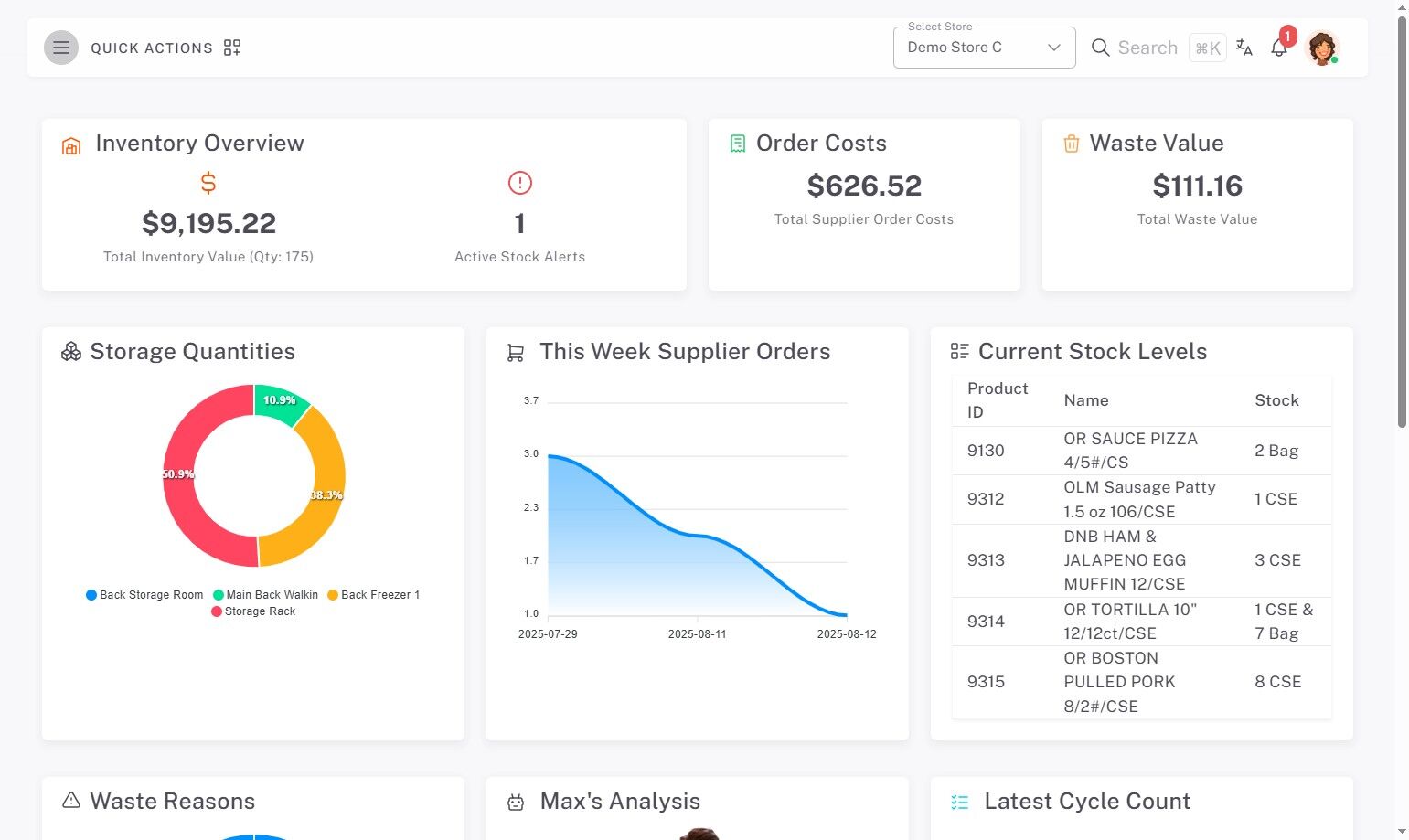Expand the Select Store dropdown
Image resolution: width=1409 pixels, height=840 pixels.
[x=985, y=48]
